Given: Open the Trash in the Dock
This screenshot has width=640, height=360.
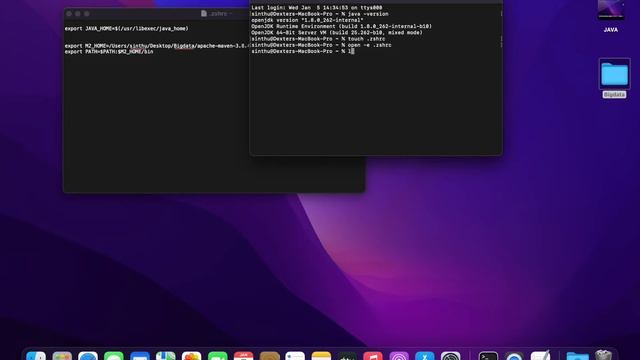Looking at the screenshot, I should (604, 355).
